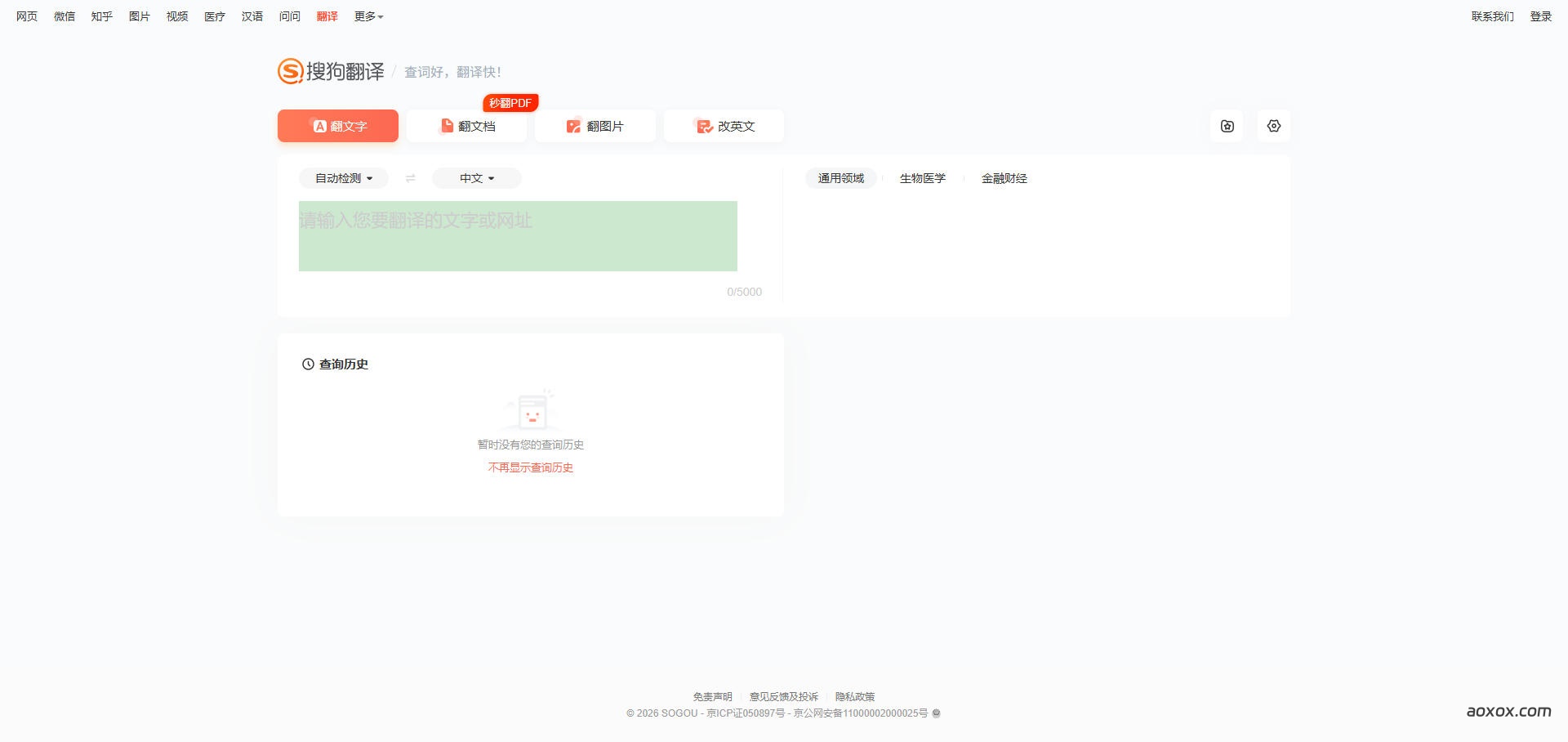Go to 医疗 in top navigation
Viewport: 1568px width, 742px height.
point(215,16)
